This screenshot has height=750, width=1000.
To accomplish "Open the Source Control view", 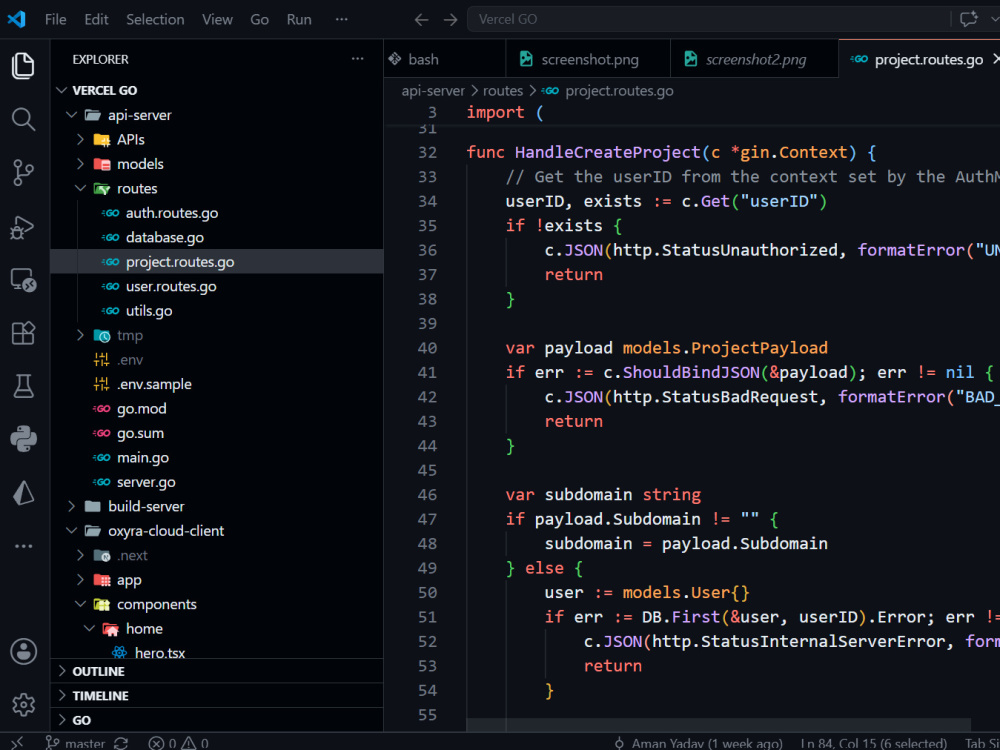I will (24, 173).
